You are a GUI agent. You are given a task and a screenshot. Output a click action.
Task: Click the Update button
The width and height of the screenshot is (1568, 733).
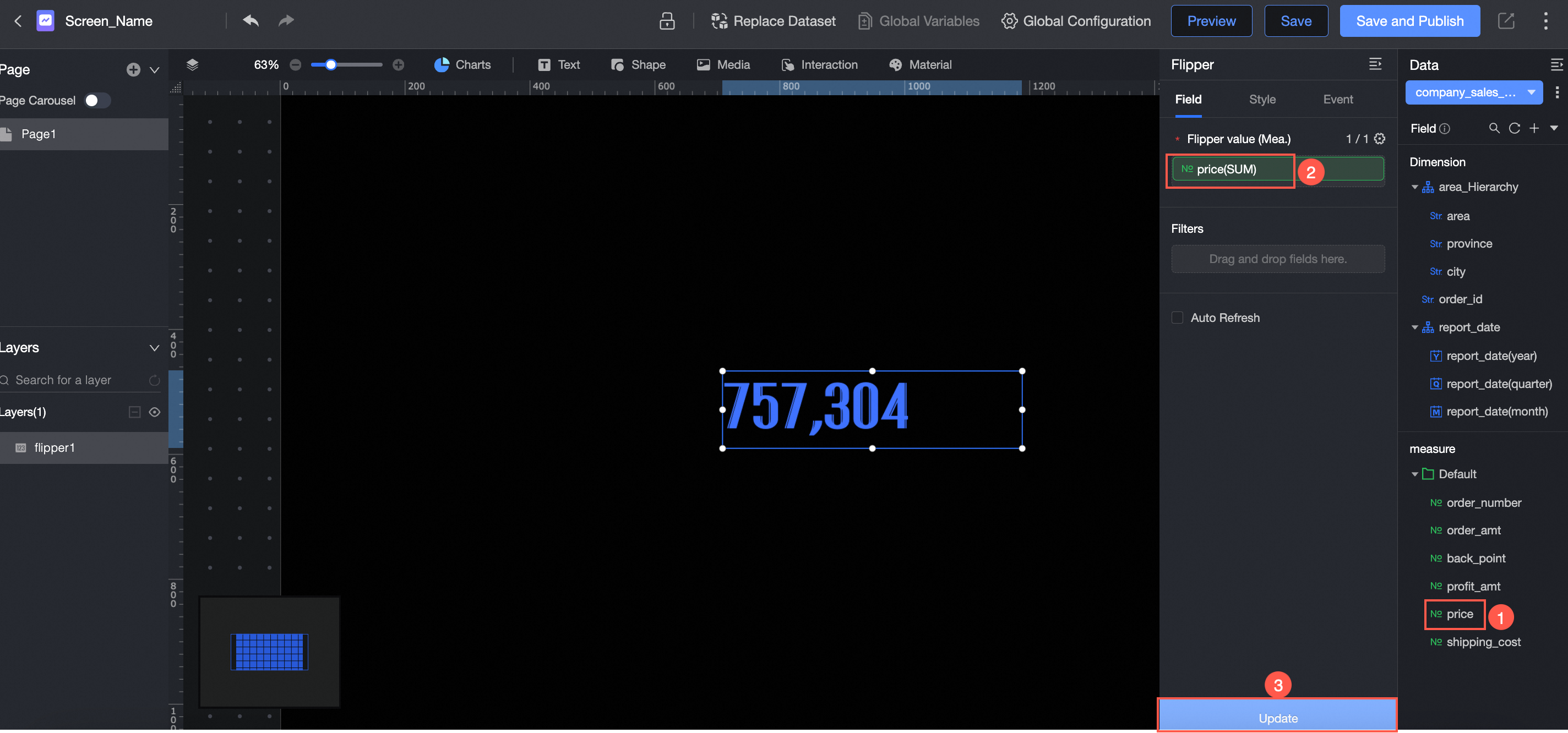(1277, 716)
